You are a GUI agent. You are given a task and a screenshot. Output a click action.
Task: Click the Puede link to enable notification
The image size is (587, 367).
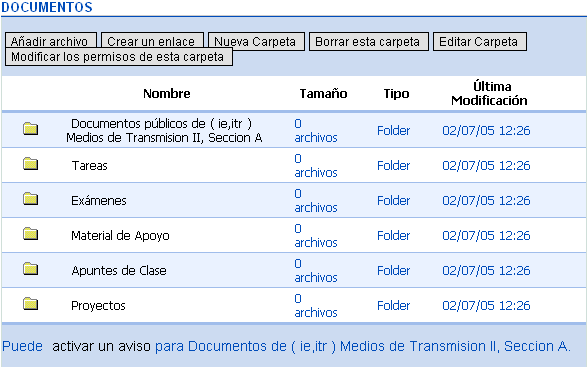(22, 346)
